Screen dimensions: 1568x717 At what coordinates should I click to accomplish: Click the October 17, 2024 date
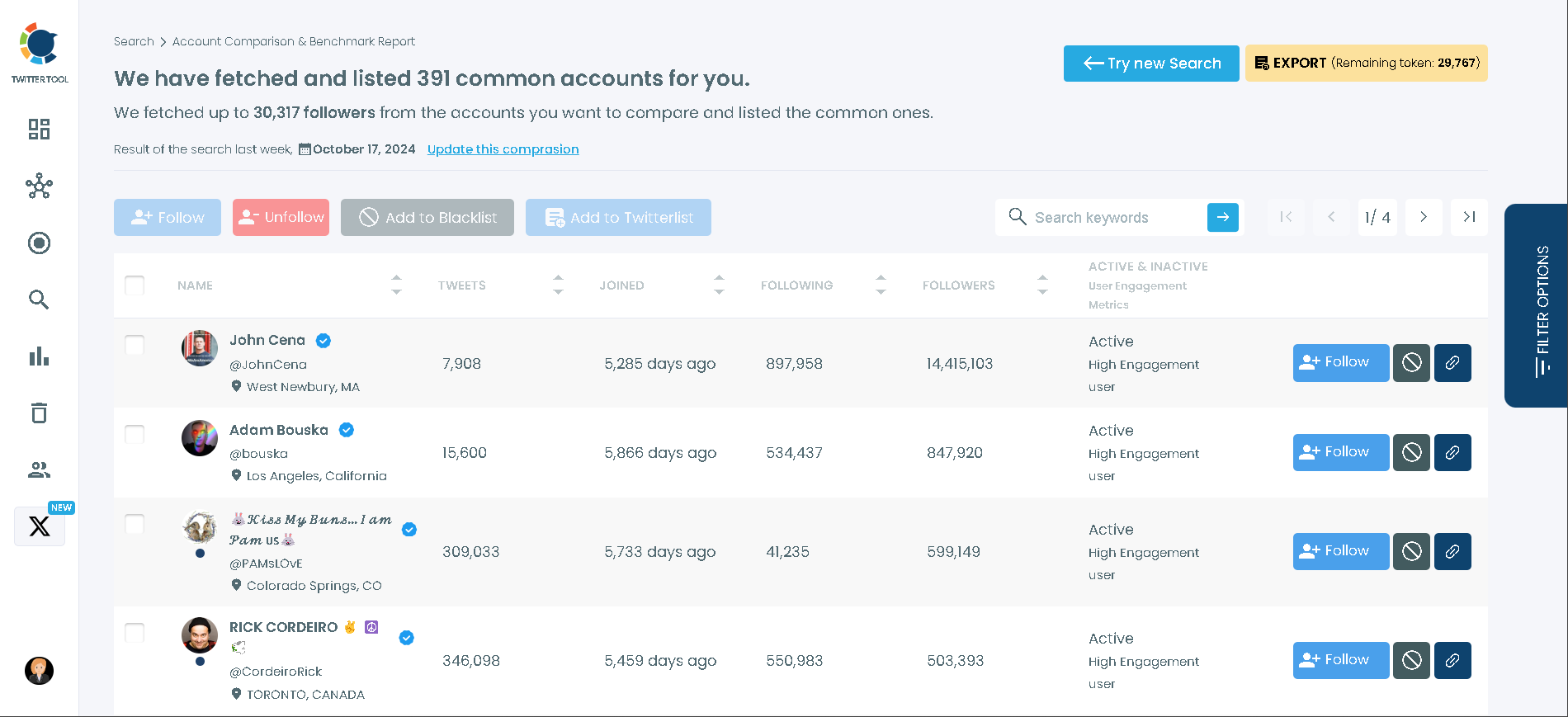tap(364, 149)
